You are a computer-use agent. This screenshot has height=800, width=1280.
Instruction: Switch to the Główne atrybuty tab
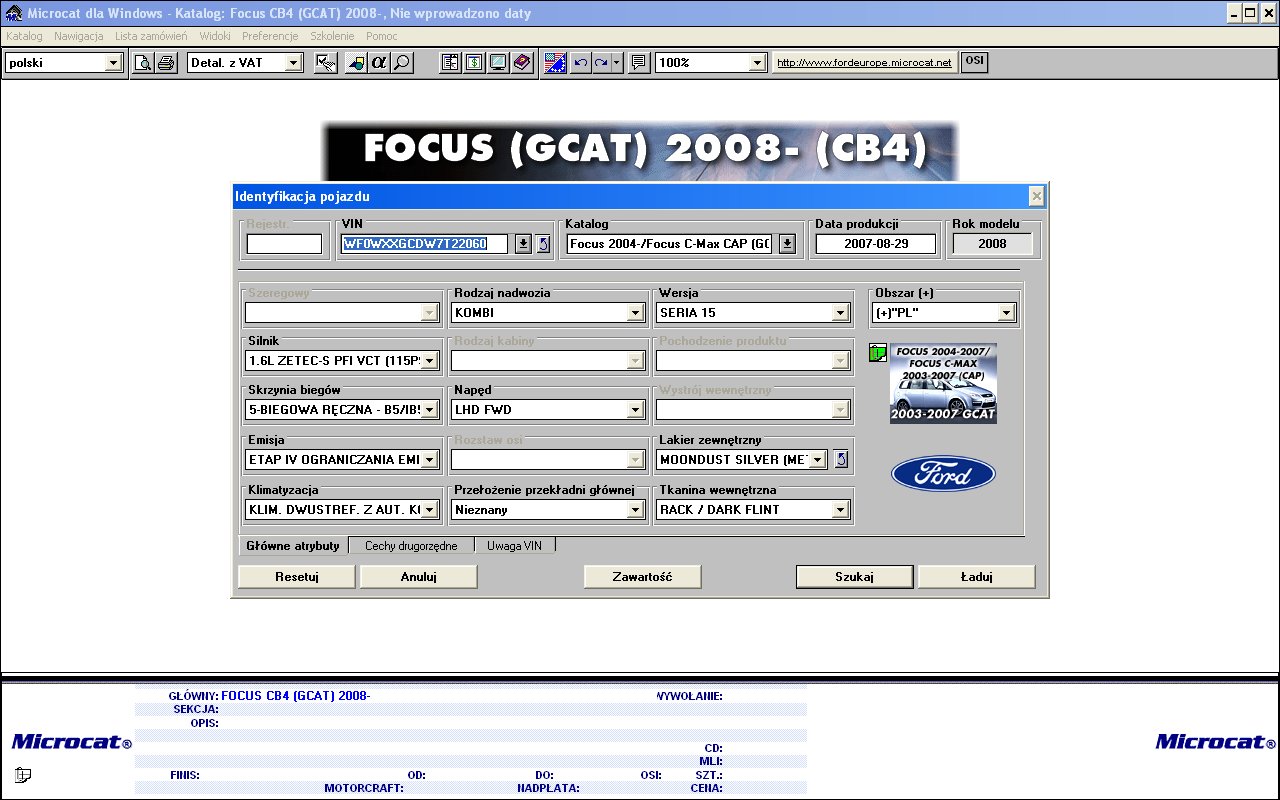pyautogui.click(x=293, y=546)
